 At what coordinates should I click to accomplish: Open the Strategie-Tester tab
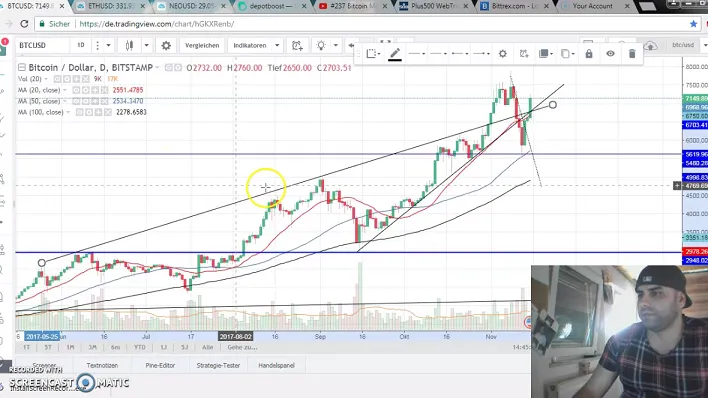(218, 365)
